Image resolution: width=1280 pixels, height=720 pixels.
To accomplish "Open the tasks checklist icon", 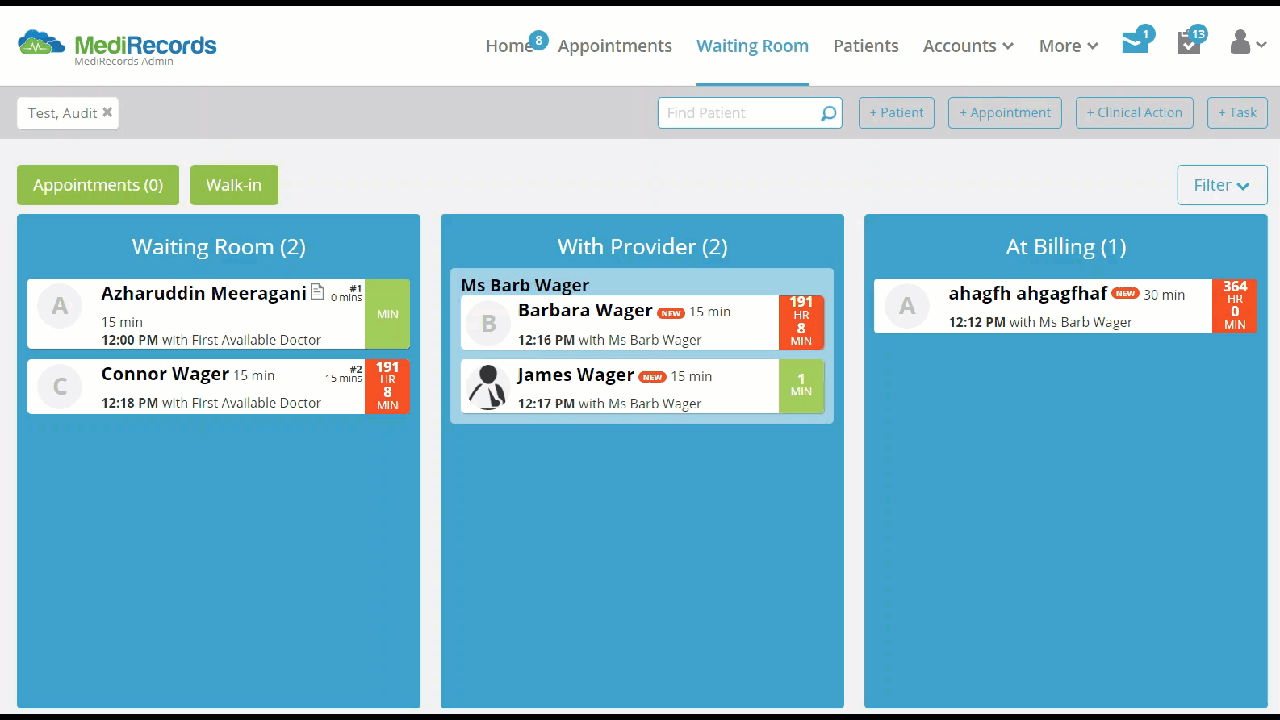I will 1189,43.
